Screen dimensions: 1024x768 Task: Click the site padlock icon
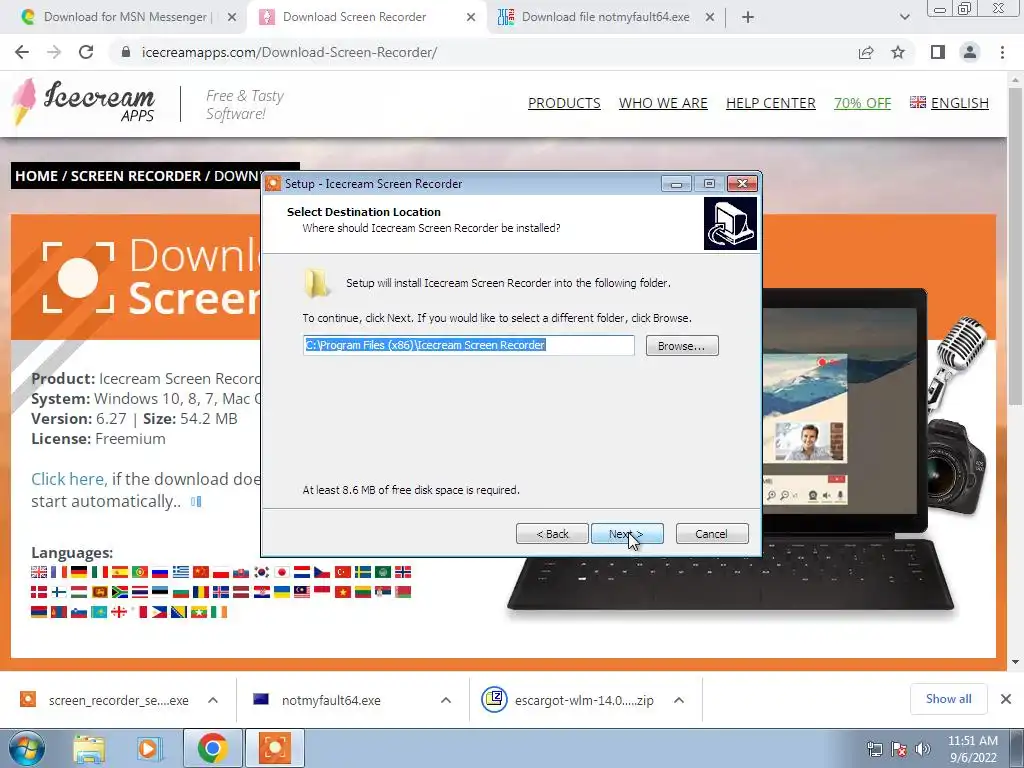coord(126,52)
